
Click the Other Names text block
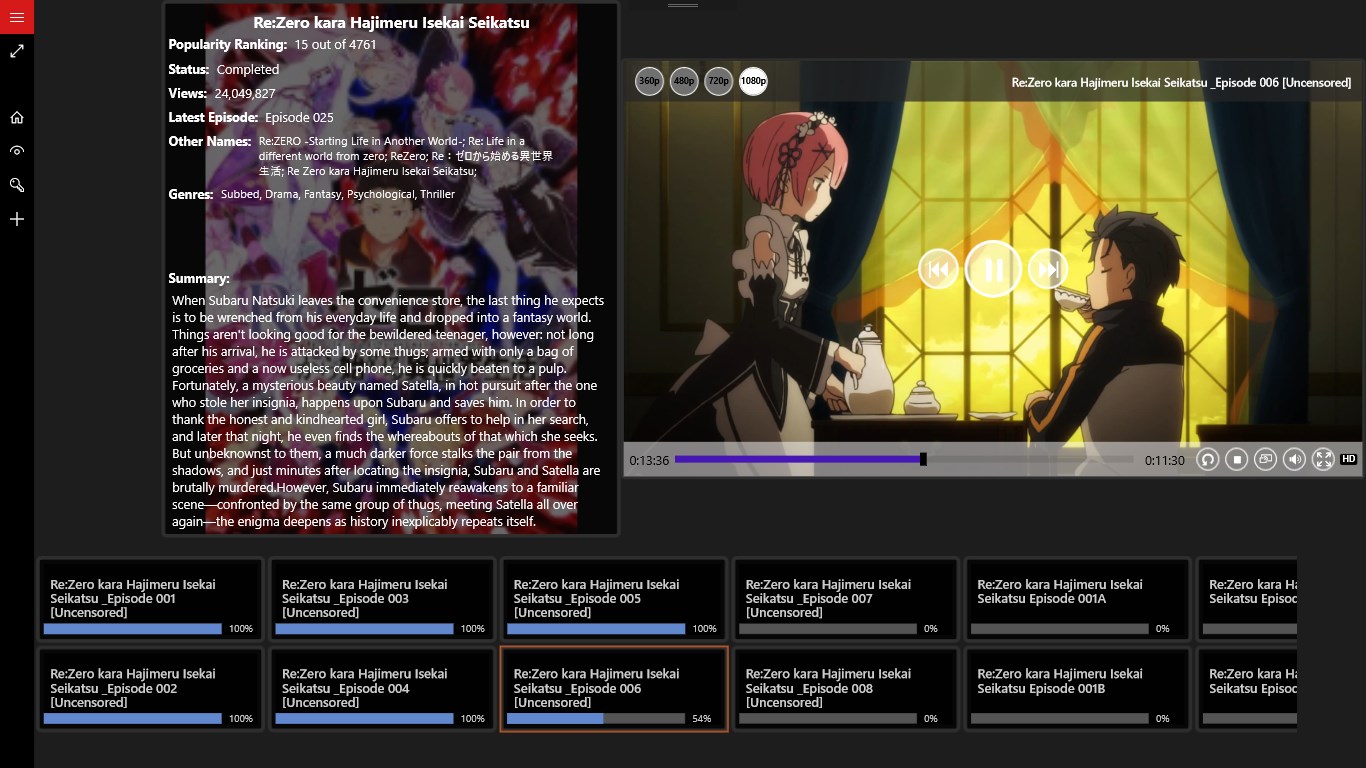coord(405,156)
